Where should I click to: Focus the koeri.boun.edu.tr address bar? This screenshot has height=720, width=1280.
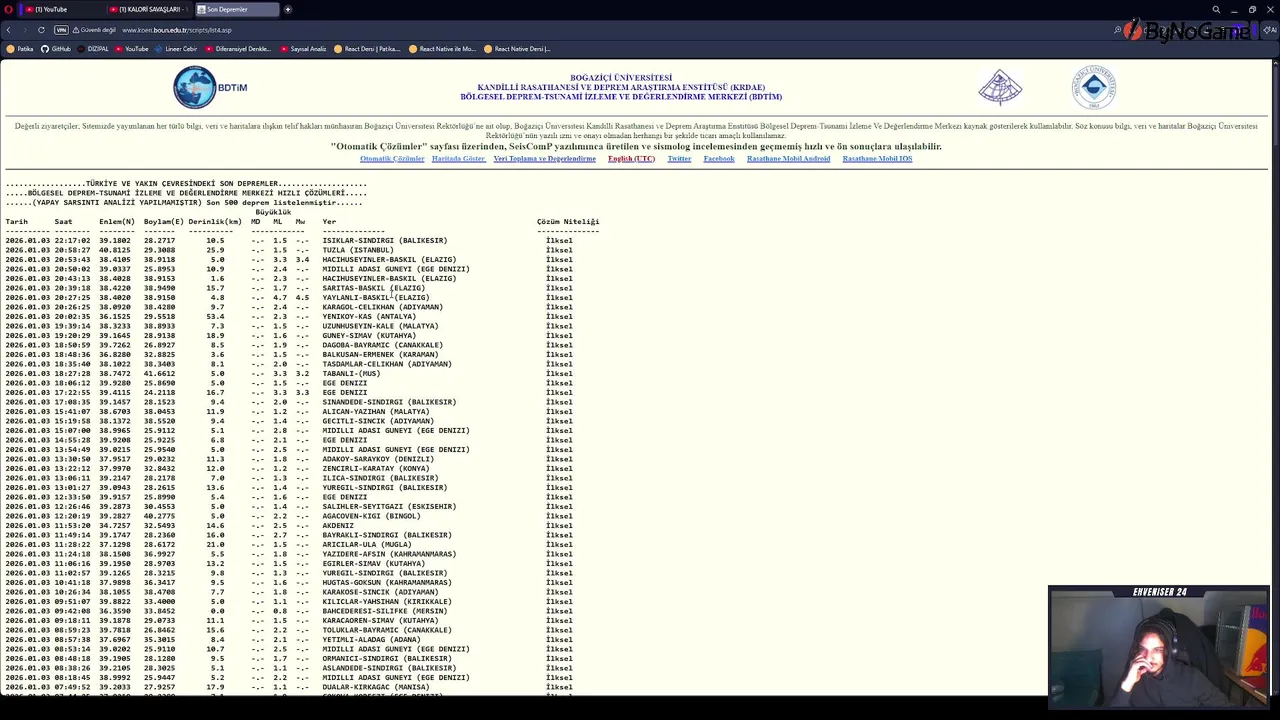point(176,30)
